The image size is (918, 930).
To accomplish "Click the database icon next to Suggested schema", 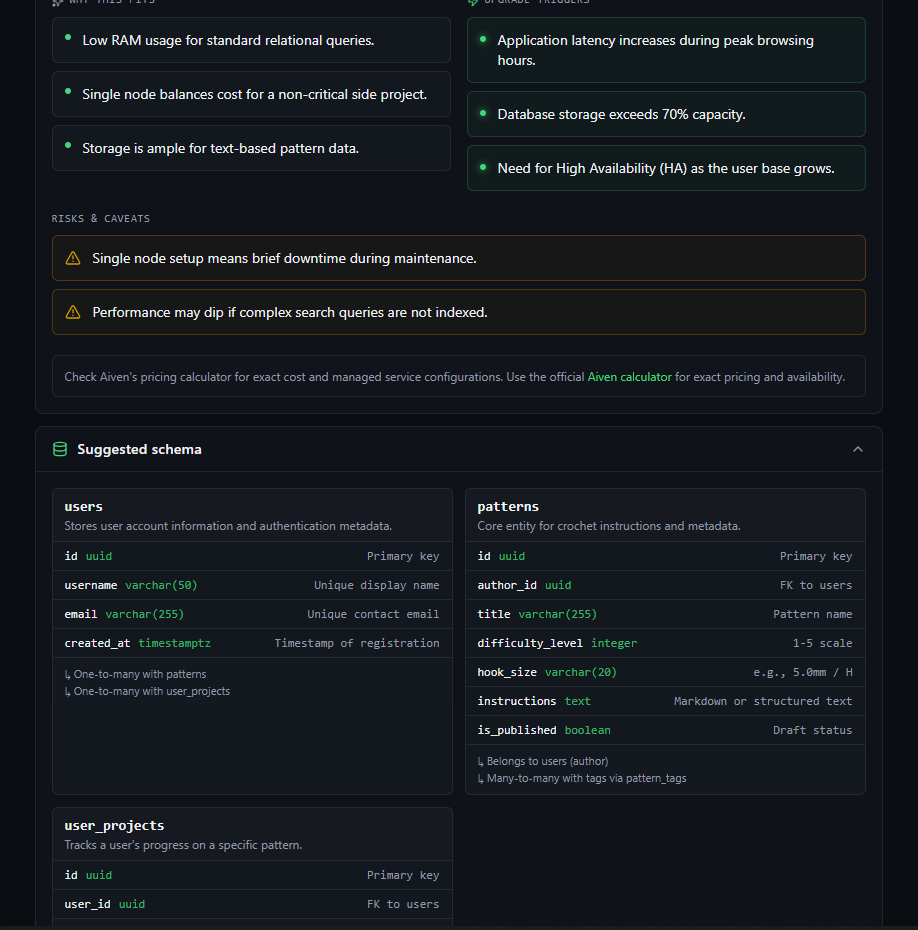I will pyautogui.click(x=60, y=450).
